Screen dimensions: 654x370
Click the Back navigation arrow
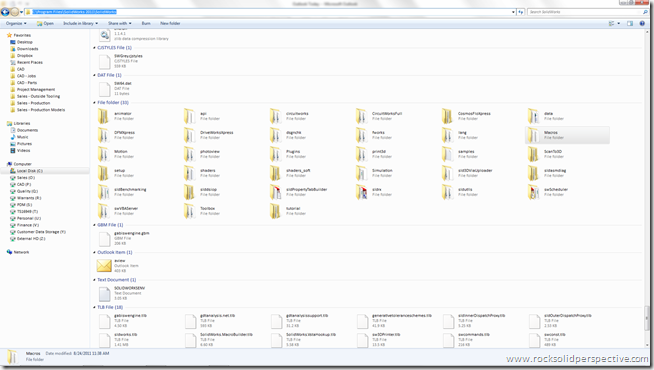[x=5, y=12]
